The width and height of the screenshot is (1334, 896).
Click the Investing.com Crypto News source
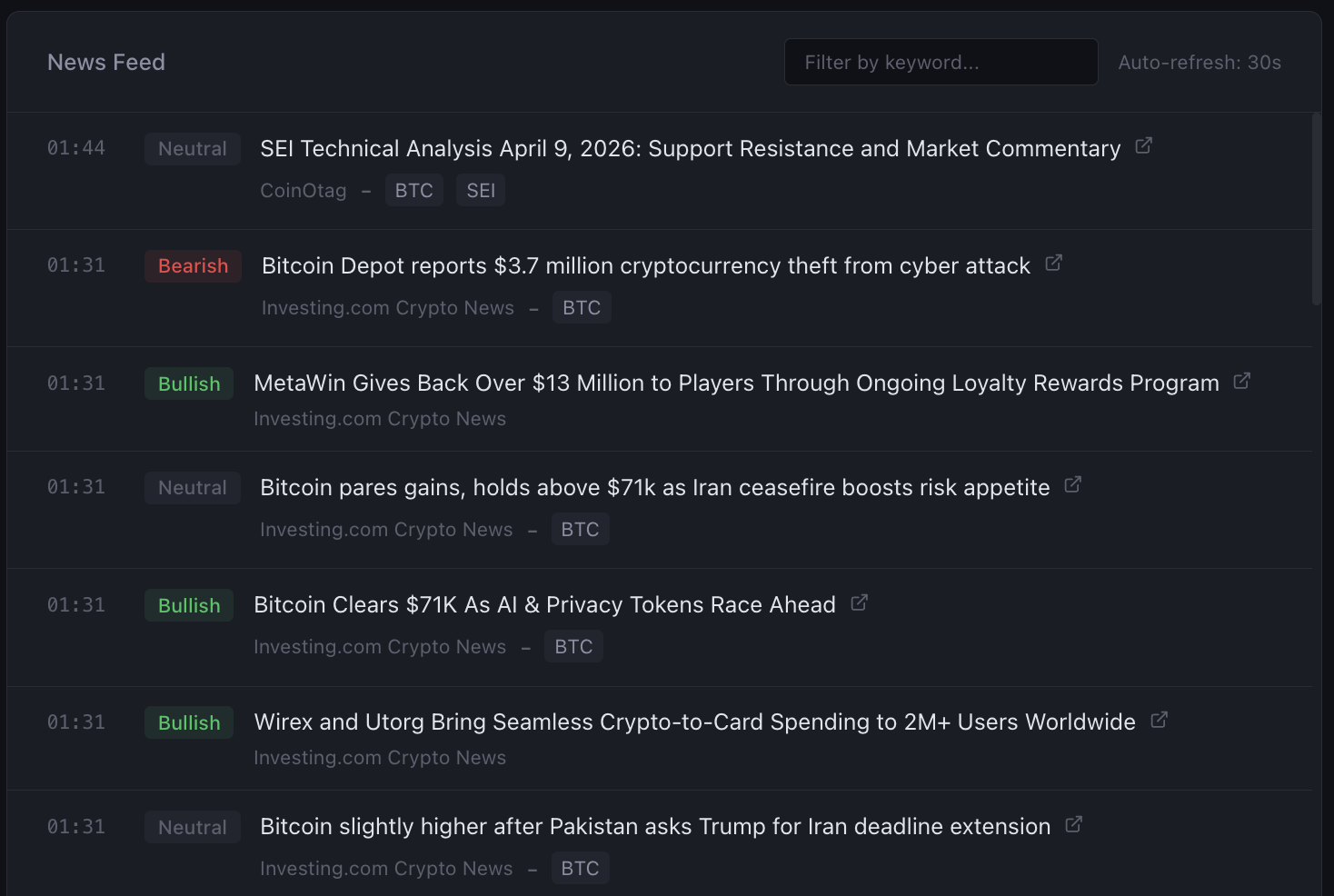click(386, 307)
